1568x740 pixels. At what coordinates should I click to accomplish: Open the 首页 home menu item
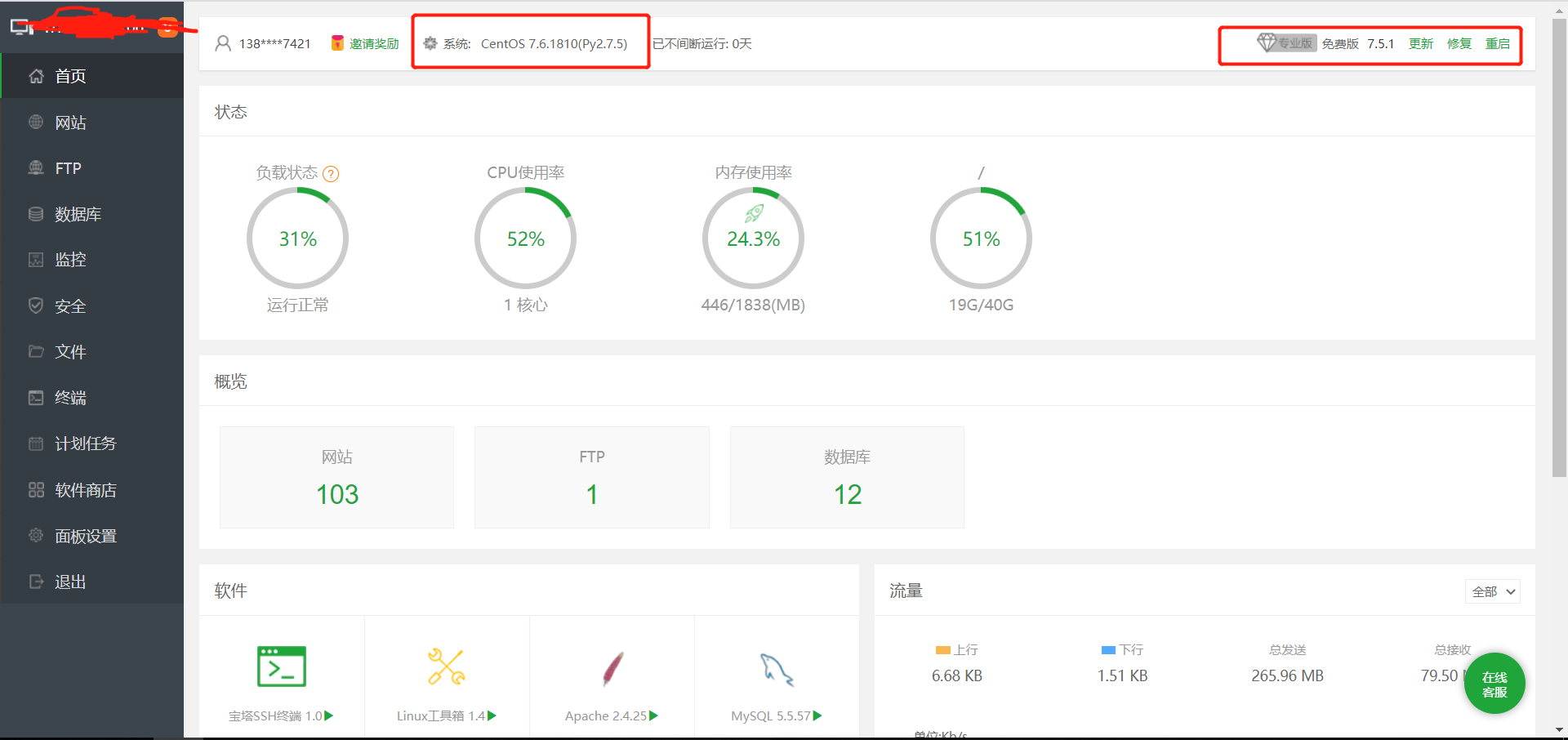coord(92,76)
